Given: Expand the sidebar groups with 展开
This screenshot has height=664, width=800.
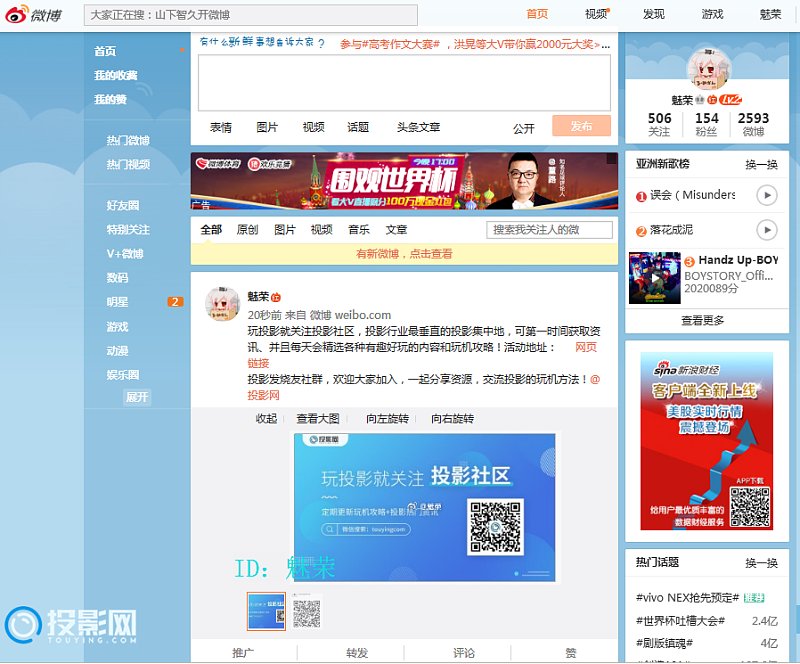Looking at the screenshot, I should pos(137,397).
